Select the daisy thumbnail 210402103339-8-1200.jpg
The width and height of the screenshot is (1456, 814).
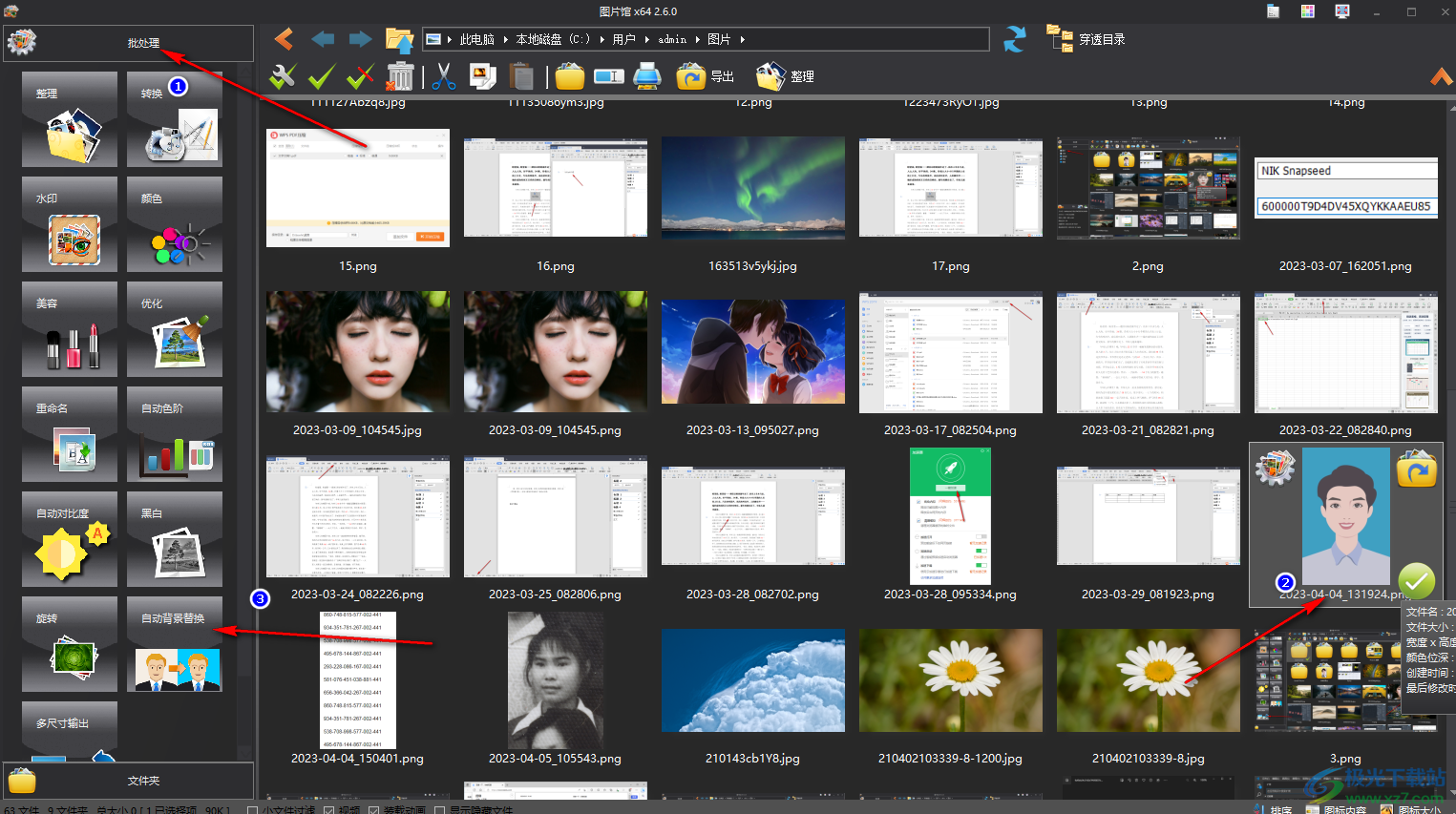[x=951, y=680]
